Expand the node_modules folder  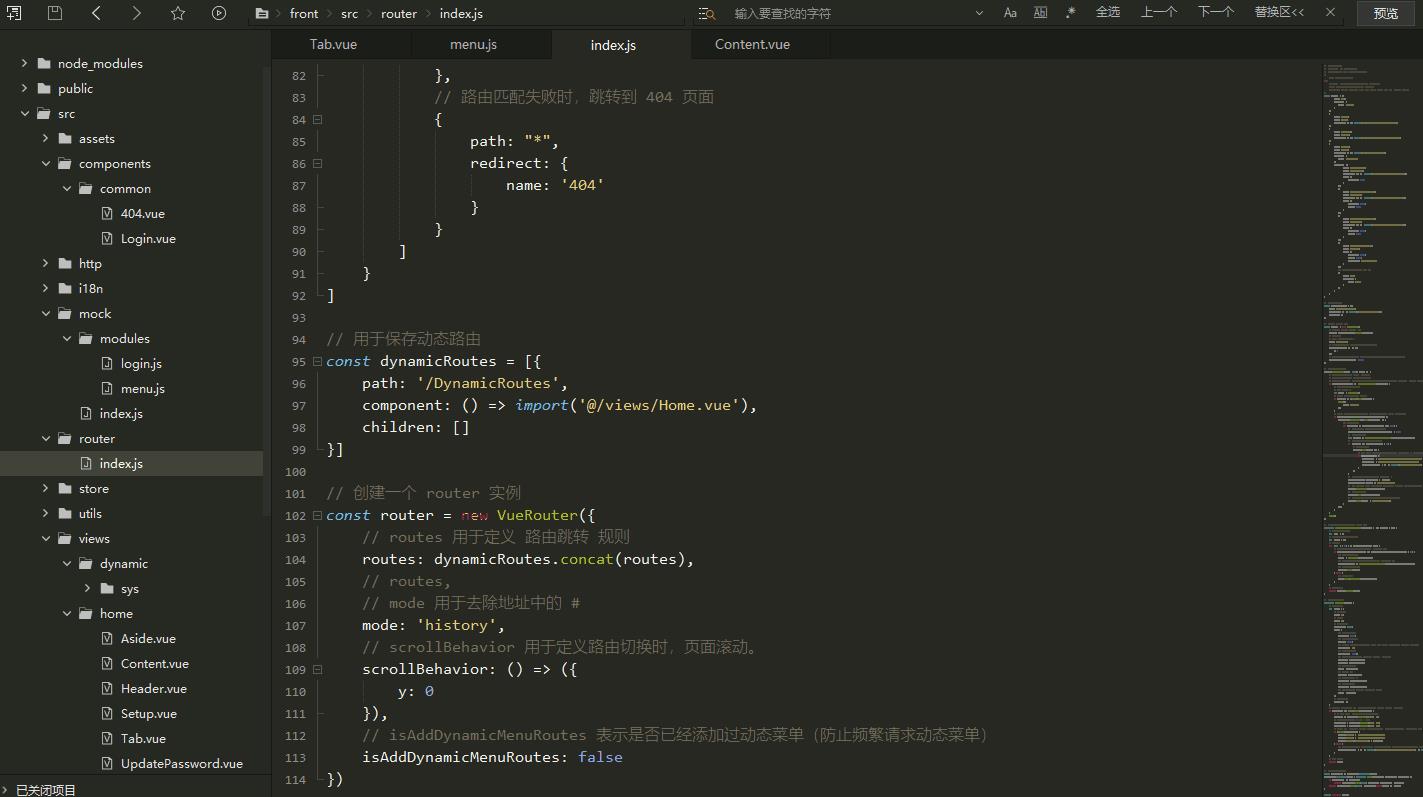pyautogui.click(x=24, y=63)
